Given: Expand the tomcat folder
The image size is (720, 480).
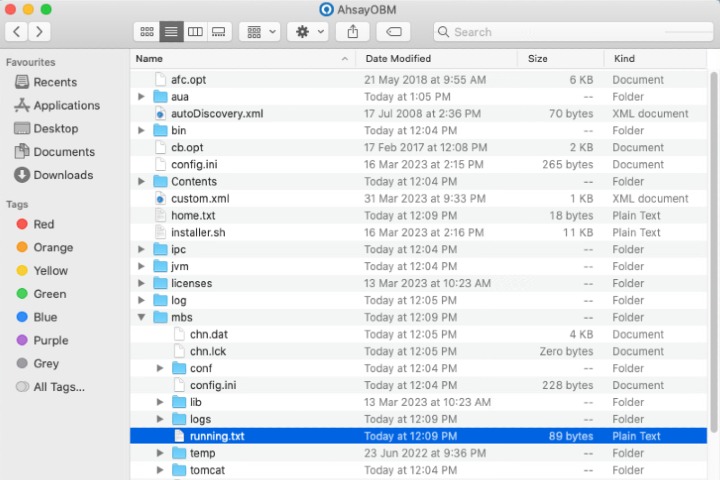Looking at the screenshot, I should pyautogui.click(x=160, y=471).
